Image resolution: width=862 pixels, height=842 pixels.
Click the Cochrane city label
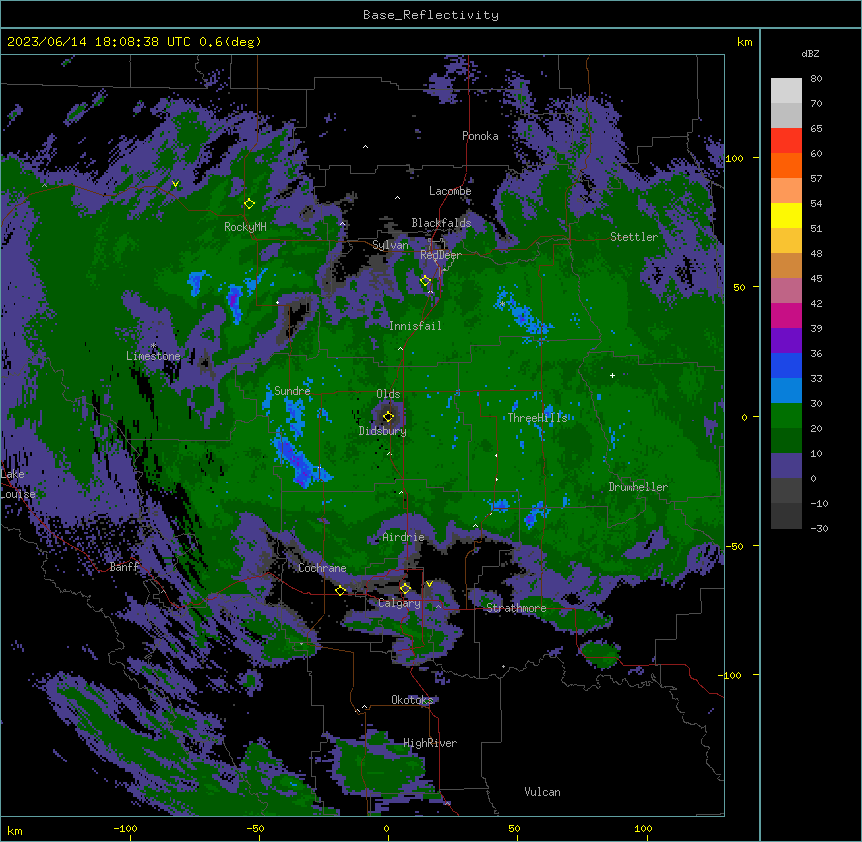pyautogui.click(x=322, y=568)
